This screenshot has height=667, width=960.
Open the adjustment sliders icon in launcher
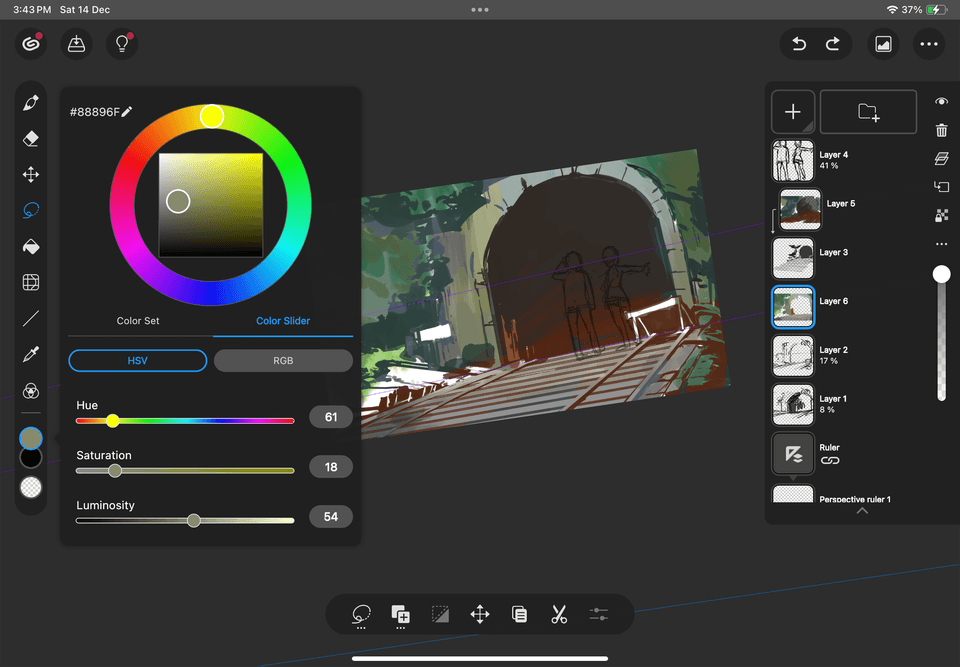[x=598, y=614]
